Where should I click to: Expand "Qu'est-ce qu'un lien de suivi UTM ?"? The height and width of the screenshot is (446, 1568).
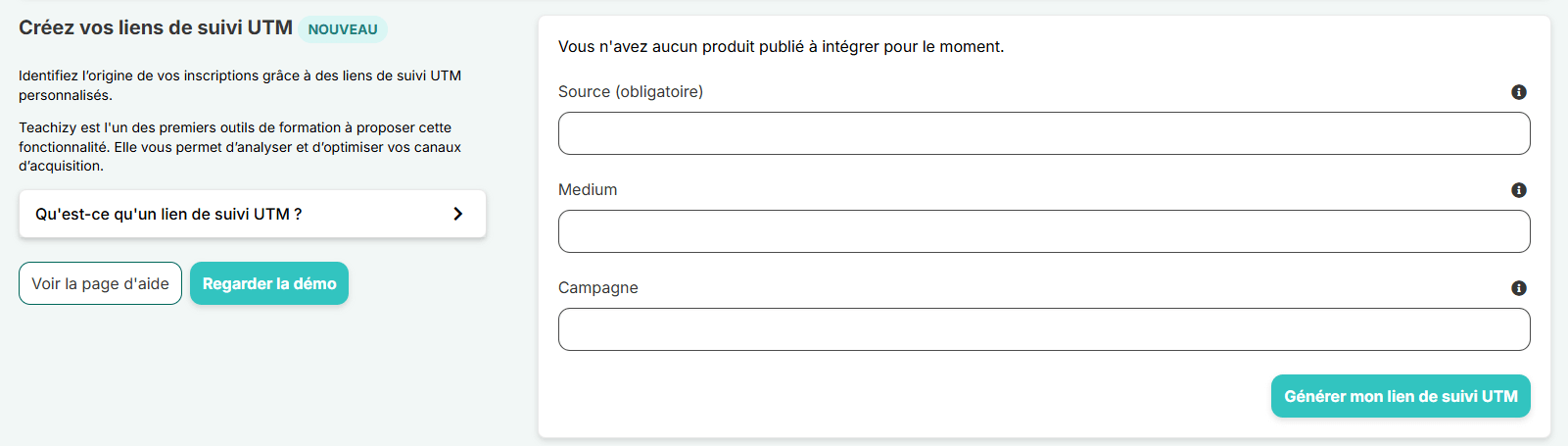[x=168, y=214]
